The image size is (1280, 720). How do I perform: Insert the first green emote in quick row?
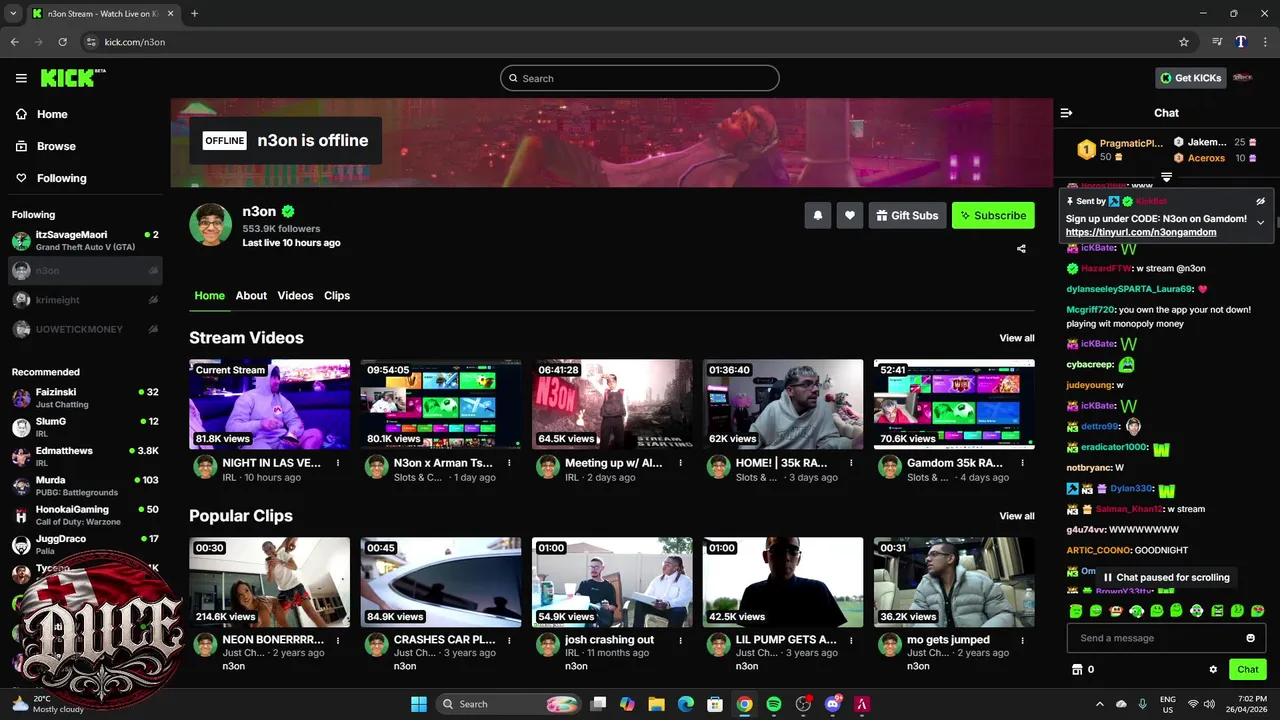(x=1076, y=611)
